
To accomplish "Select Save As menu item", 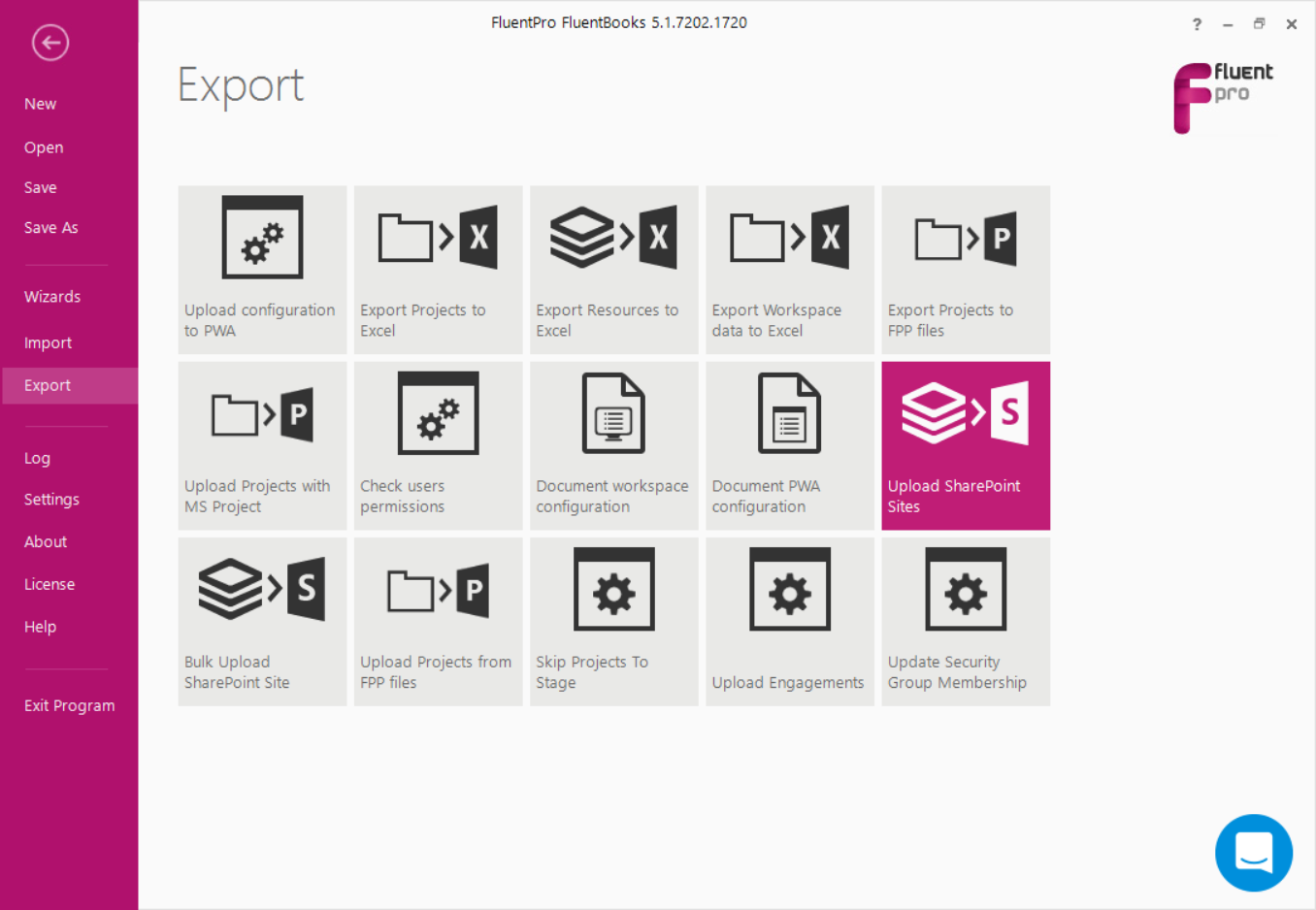I will pyautogui.click(x=50, y=228).
